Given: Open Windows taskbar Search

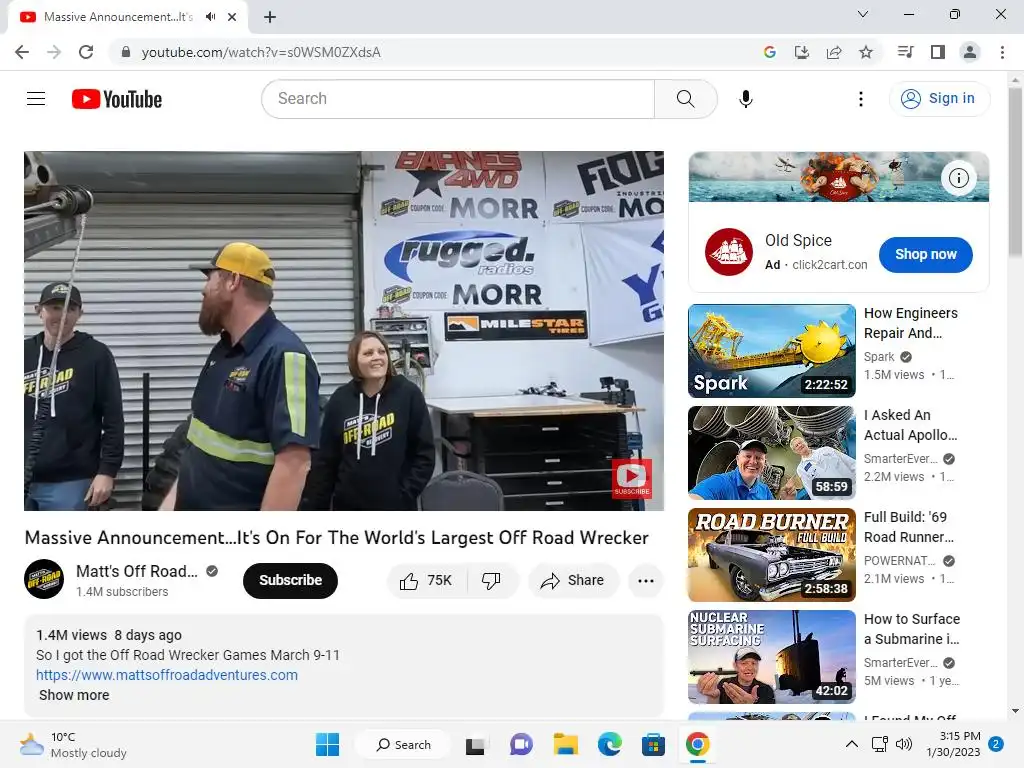Looking at the screenshot, I should pyautogui.click(x=404, y=744).
